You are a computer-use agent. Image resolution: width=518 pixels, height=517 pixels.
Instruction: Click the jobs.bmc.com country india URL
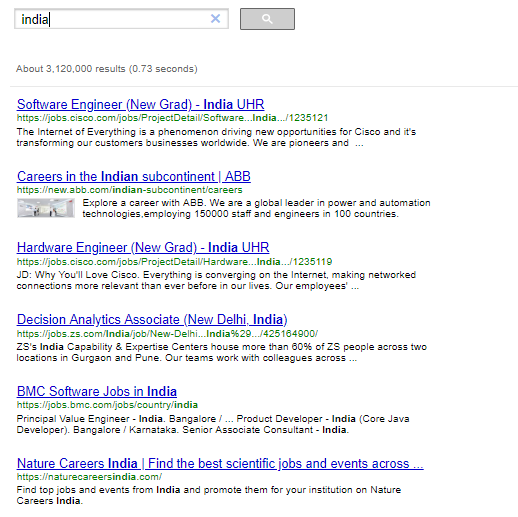pyautogui.click(x=107, y=405)
